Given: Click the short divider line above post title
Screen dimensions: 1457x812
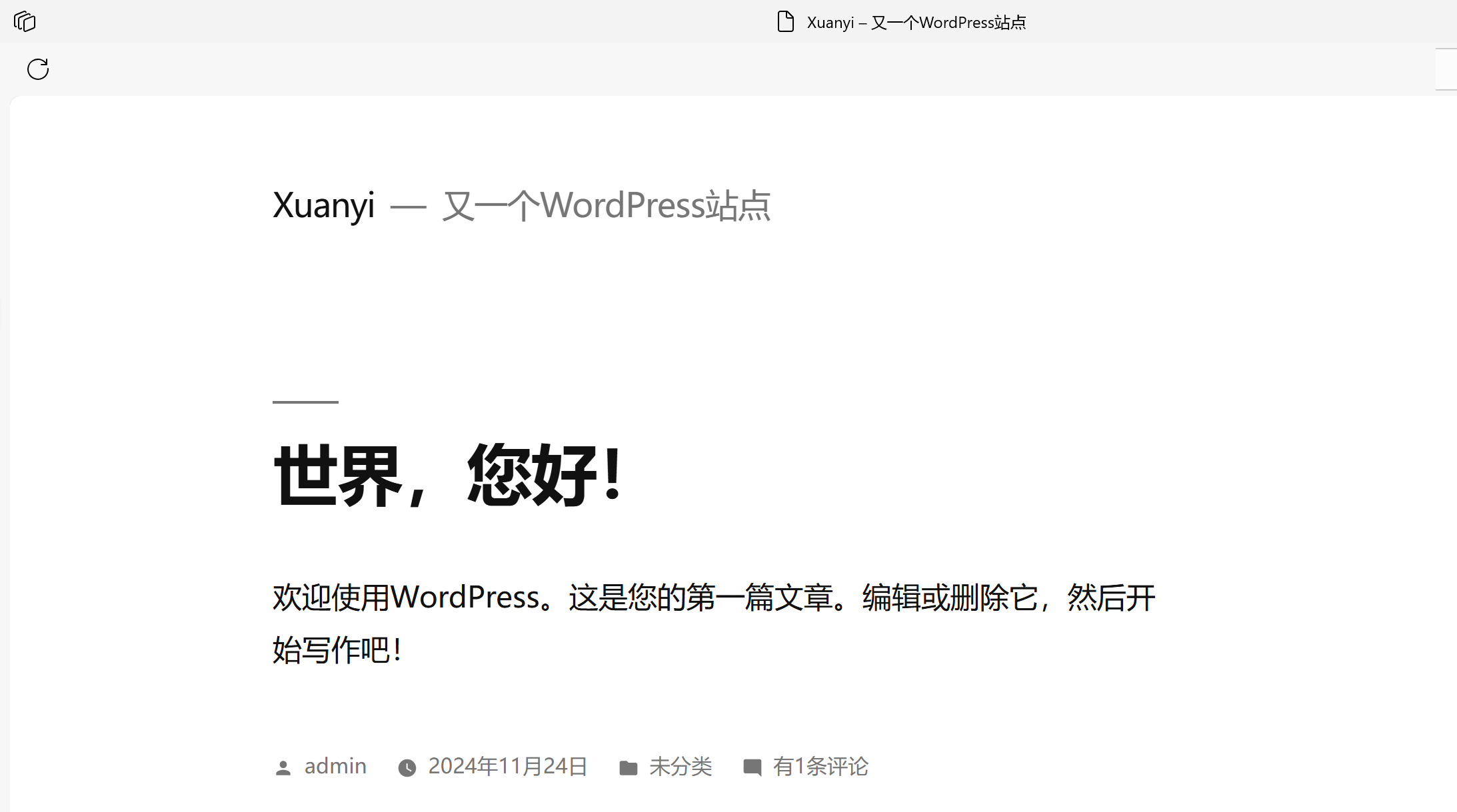Looking at the screenshot, I should pyautogui.click(x=305, y=402).
